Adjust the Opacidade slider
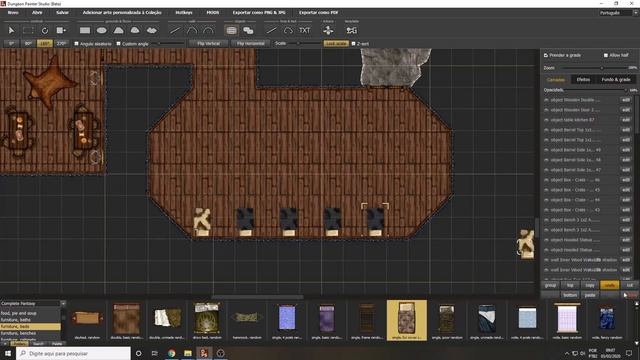Image resolution: width=640 pixels, height=360 pixels. tap(597, 90)
